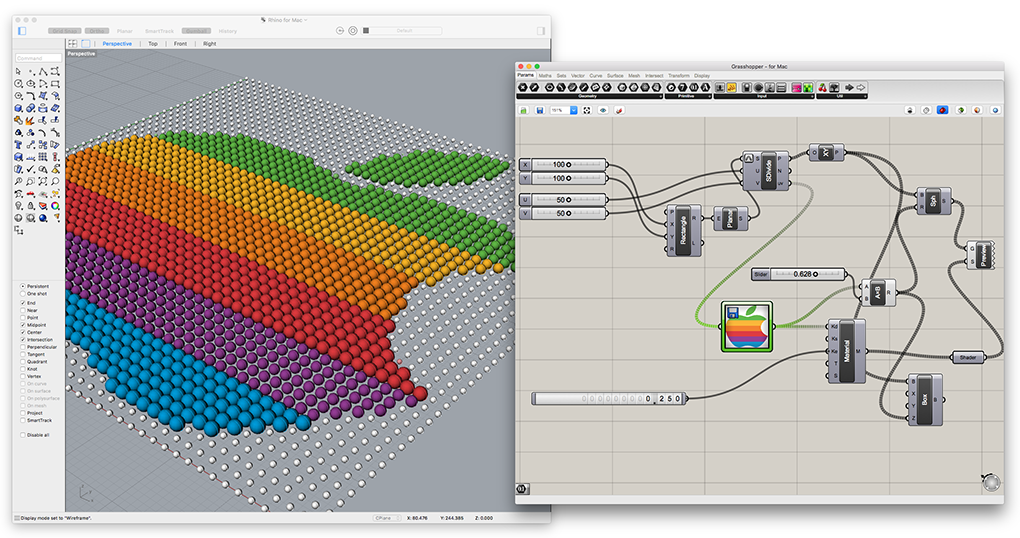The width and height of the screenshot is (1020, 538).
Task: Toggle the Grid Snap button
Action: (65, 31)
